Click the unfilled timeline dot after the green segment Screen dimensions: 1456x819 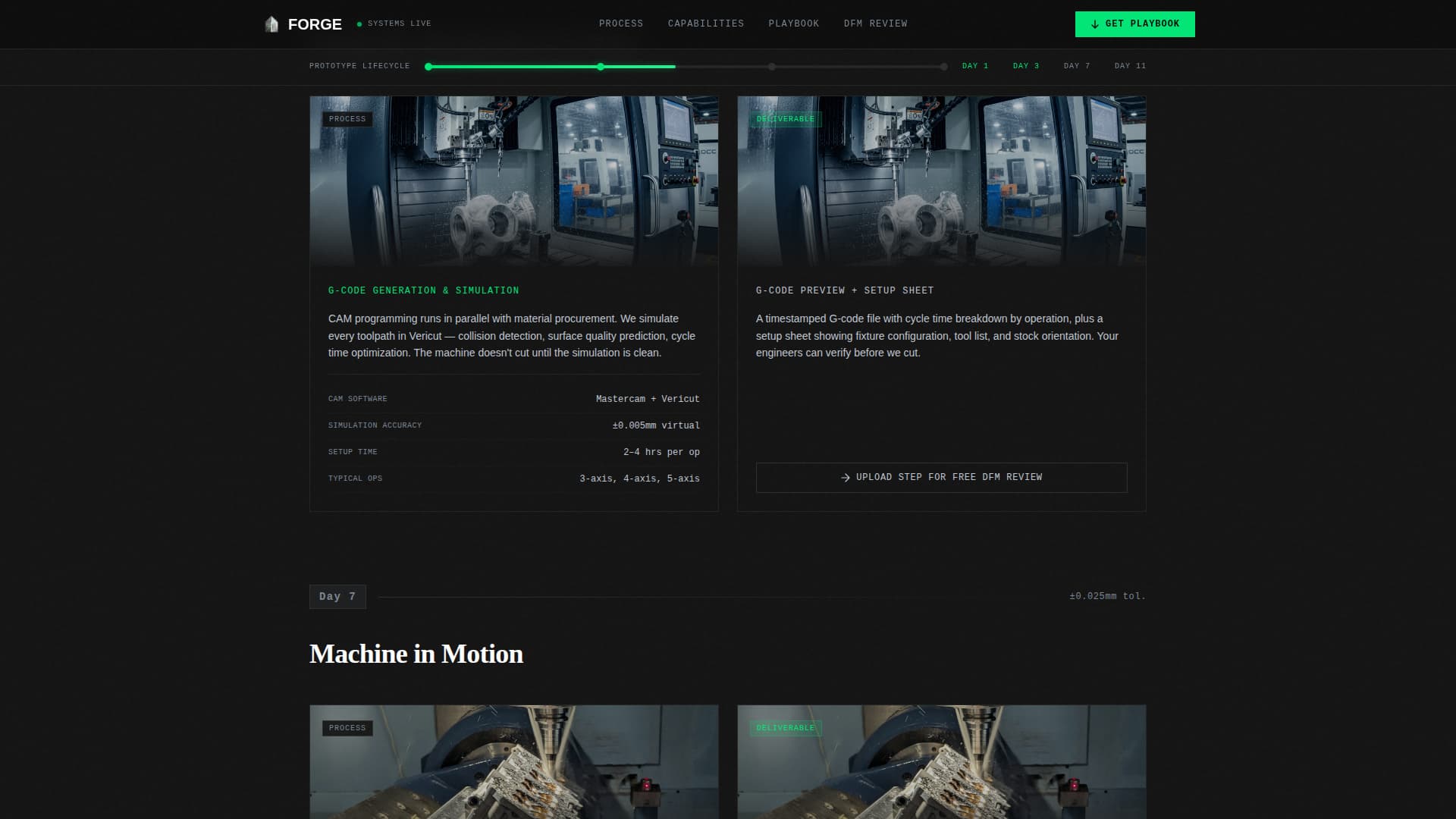click(771, 67)
